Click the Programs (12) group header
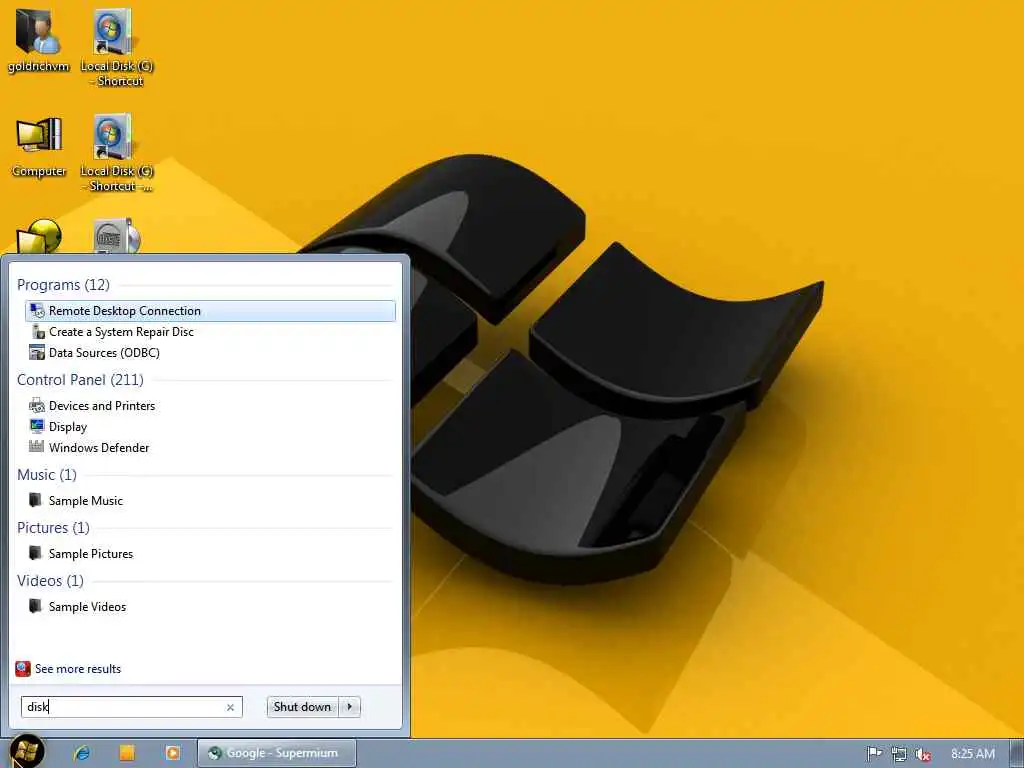 point(63,285)
